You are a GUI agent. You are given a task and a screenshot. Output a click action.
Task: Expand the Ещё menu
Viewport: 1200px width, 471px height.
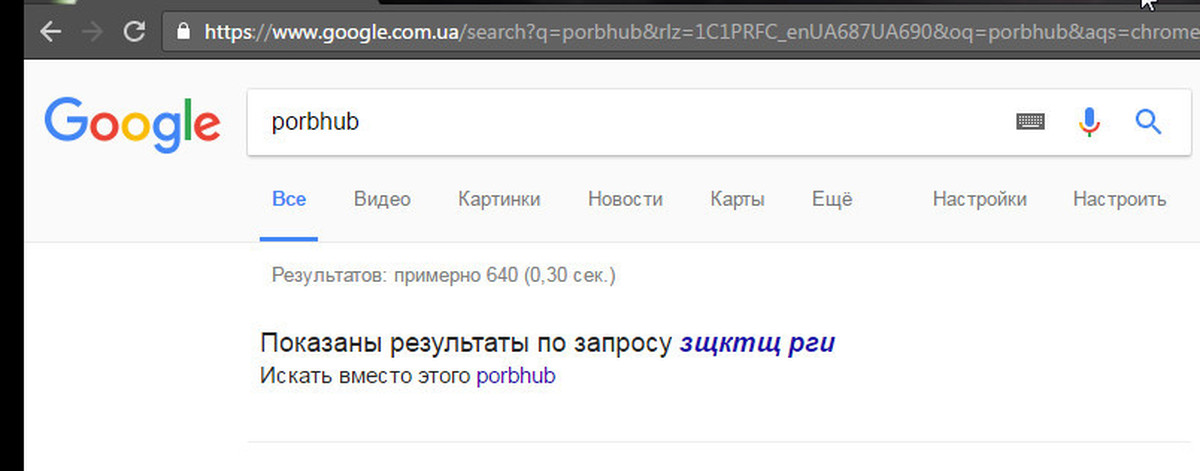832,199
